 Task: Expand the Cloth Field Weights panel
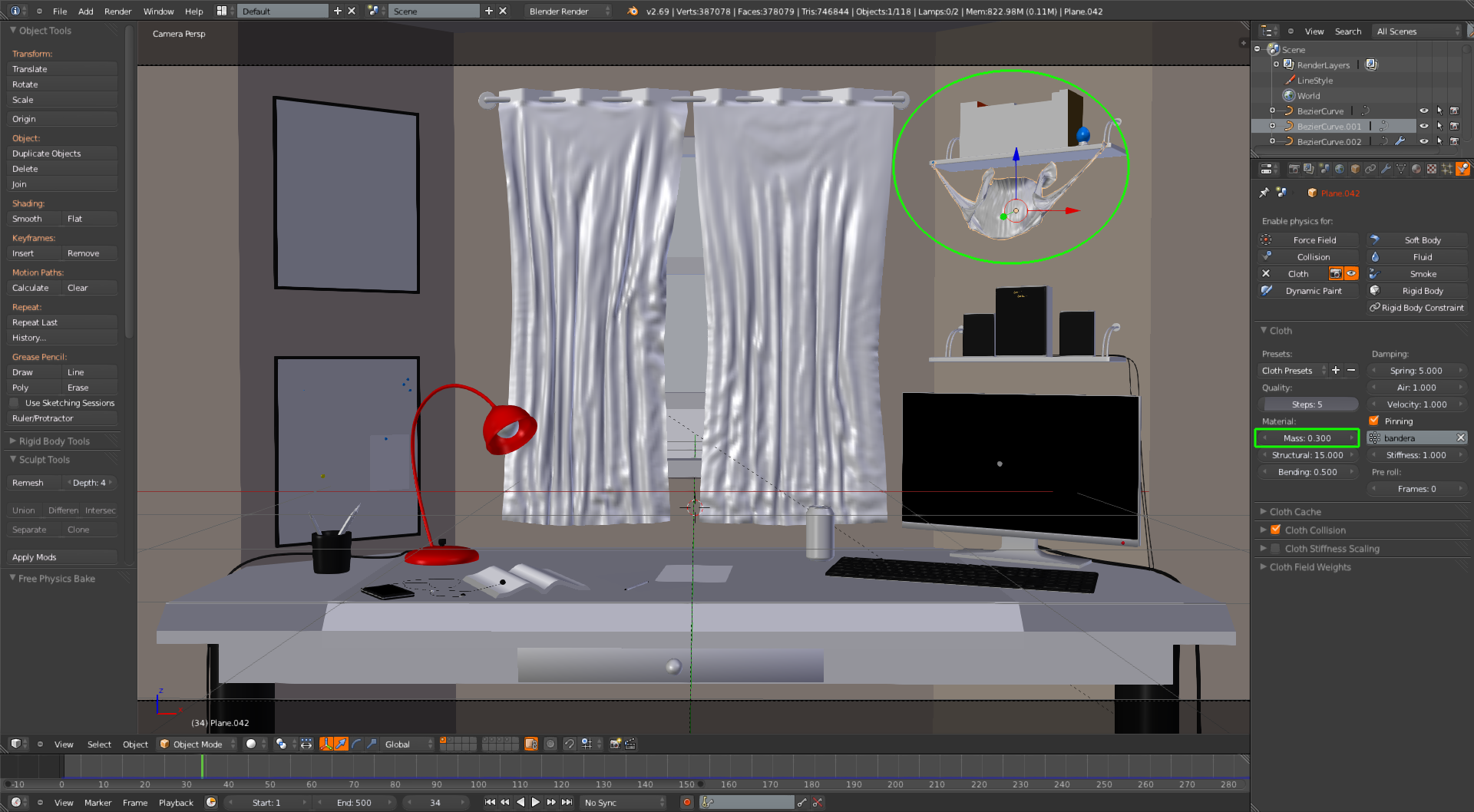pyautogui.click(x=1310, y=567)
